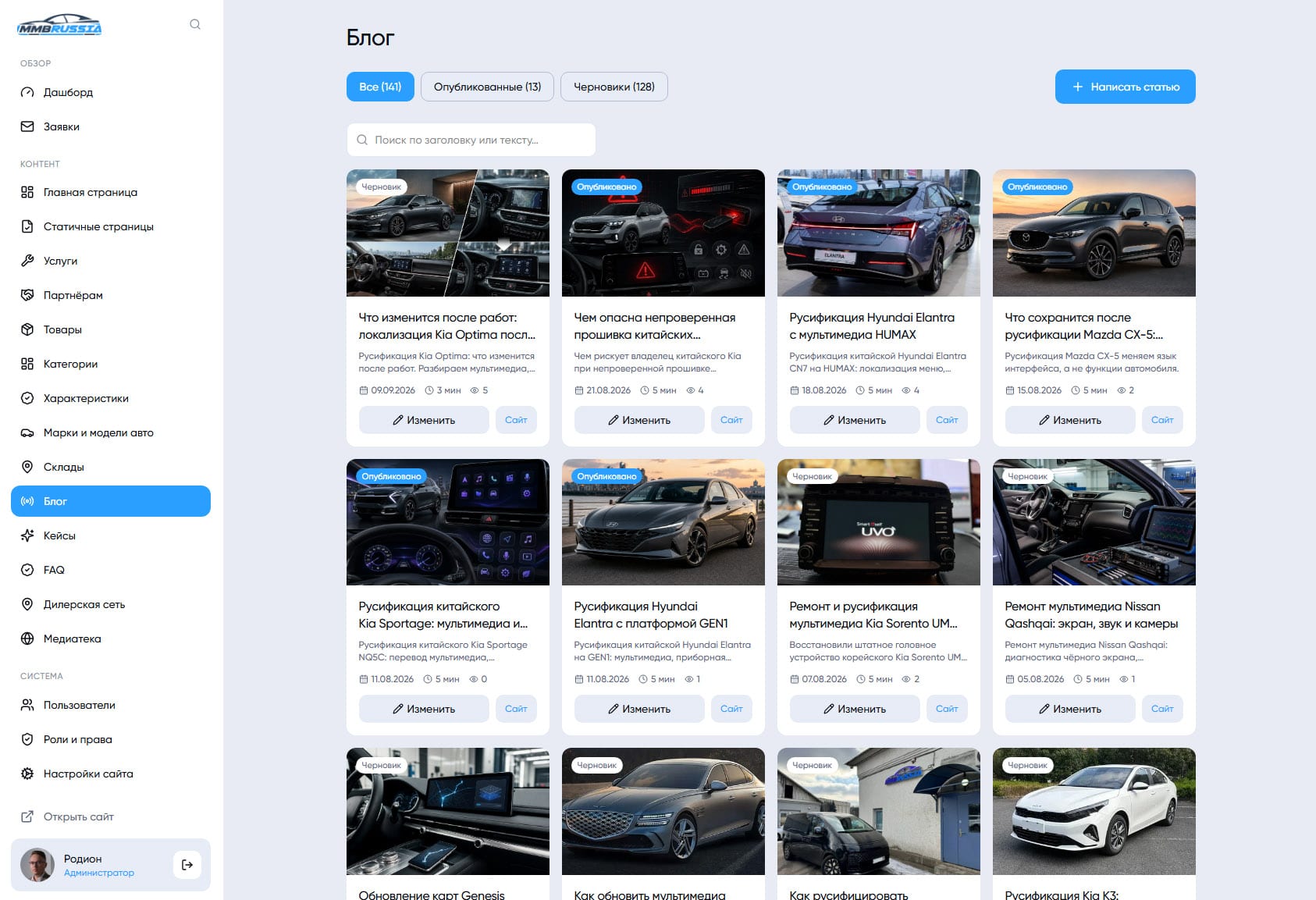
Task: Switch to Черновики (128) tab
Action: (614, 87)
